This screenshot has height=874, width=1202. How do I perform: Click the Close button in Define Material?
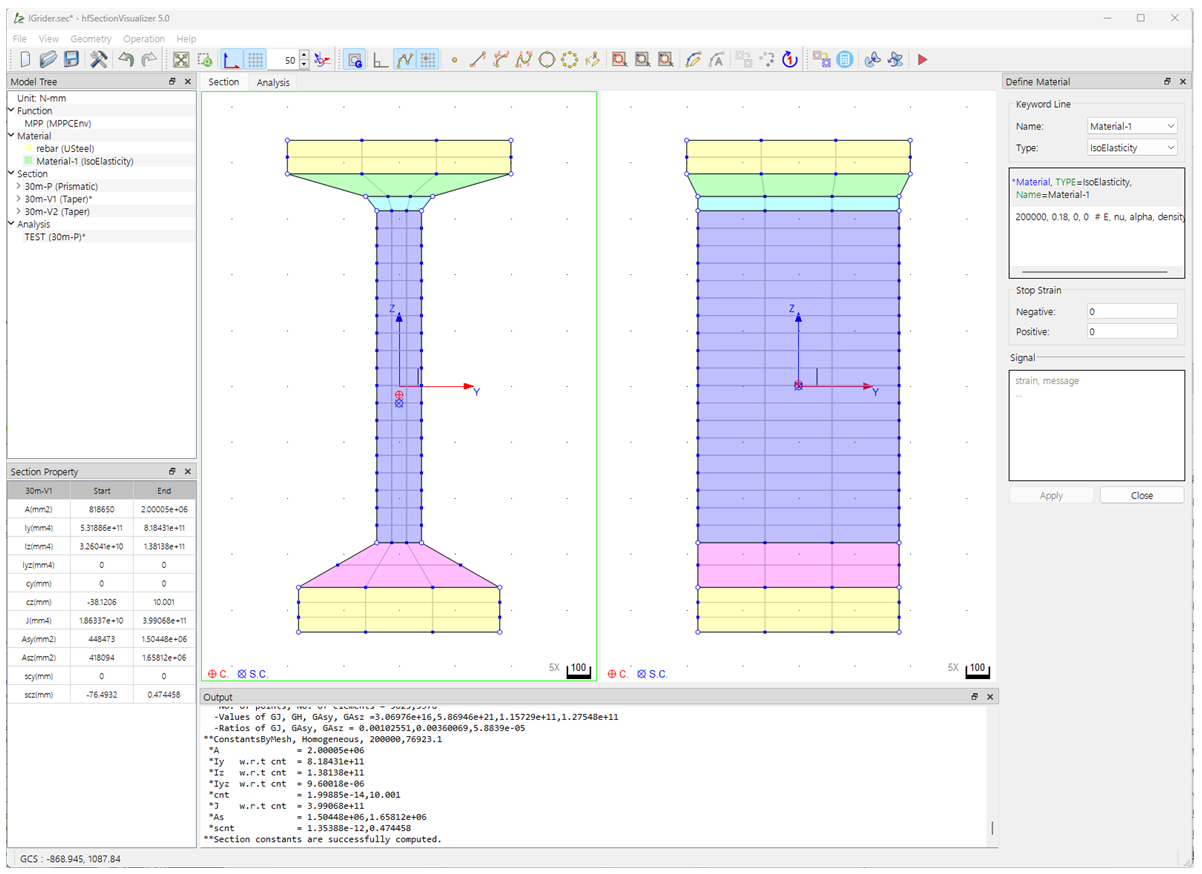1142,495
